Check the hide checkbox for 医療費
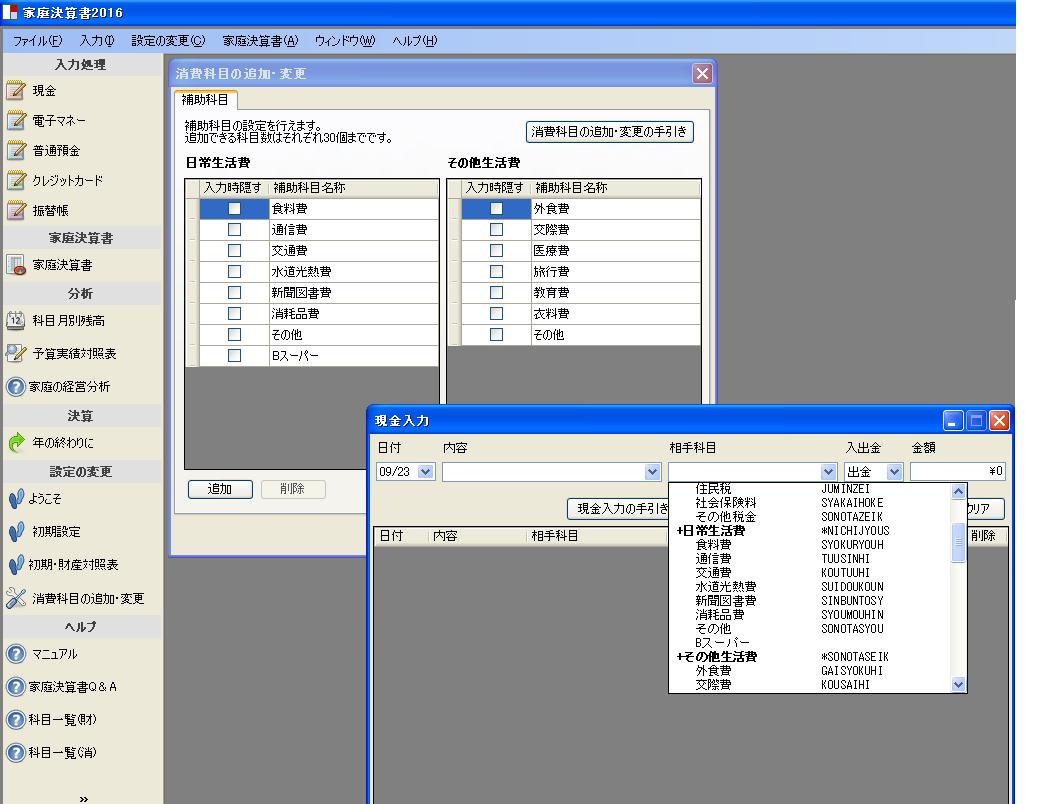Screen dimensions: 1052x804 click(496, 251)
